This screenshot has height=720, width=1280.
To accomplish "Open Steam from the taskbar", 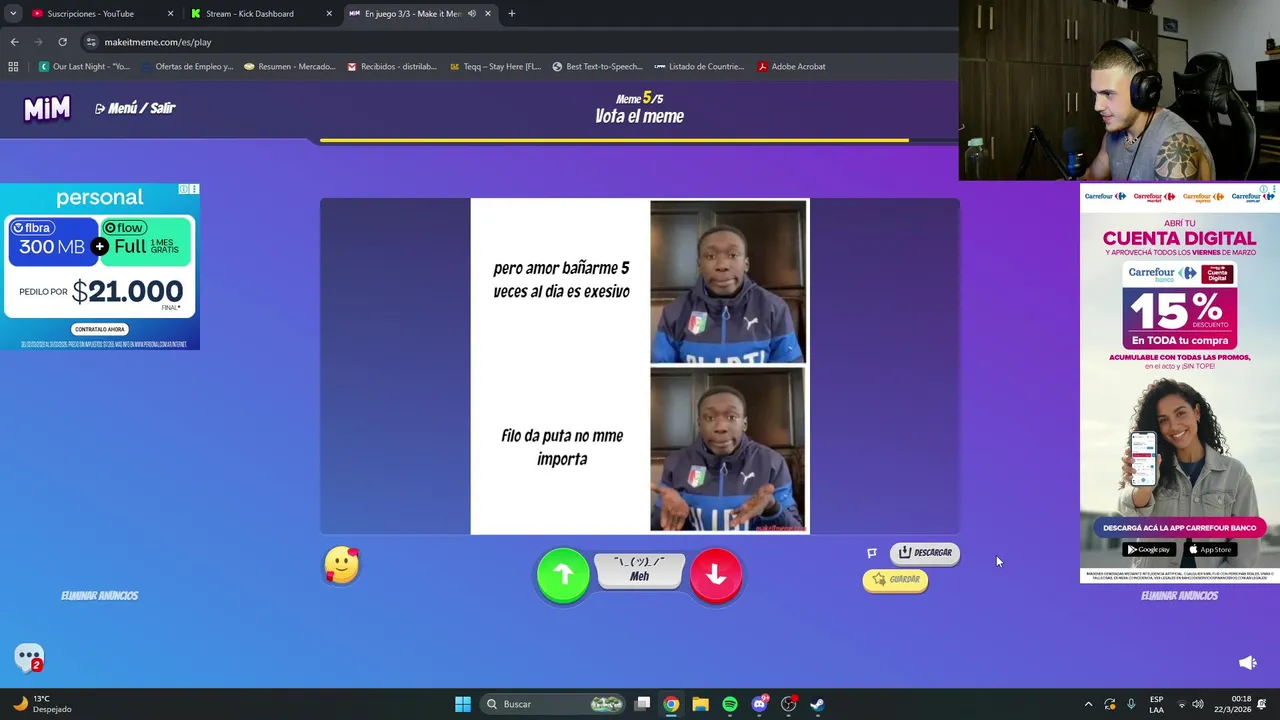I will point(817,704).
